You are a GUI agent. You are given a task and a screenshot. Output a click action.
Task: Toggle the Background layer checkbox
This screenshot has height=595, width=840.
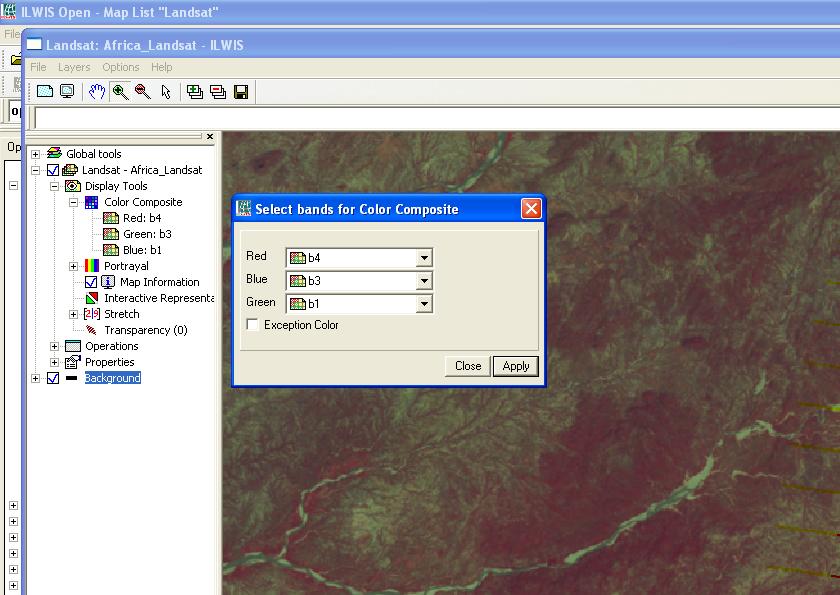tap(53, 378)
